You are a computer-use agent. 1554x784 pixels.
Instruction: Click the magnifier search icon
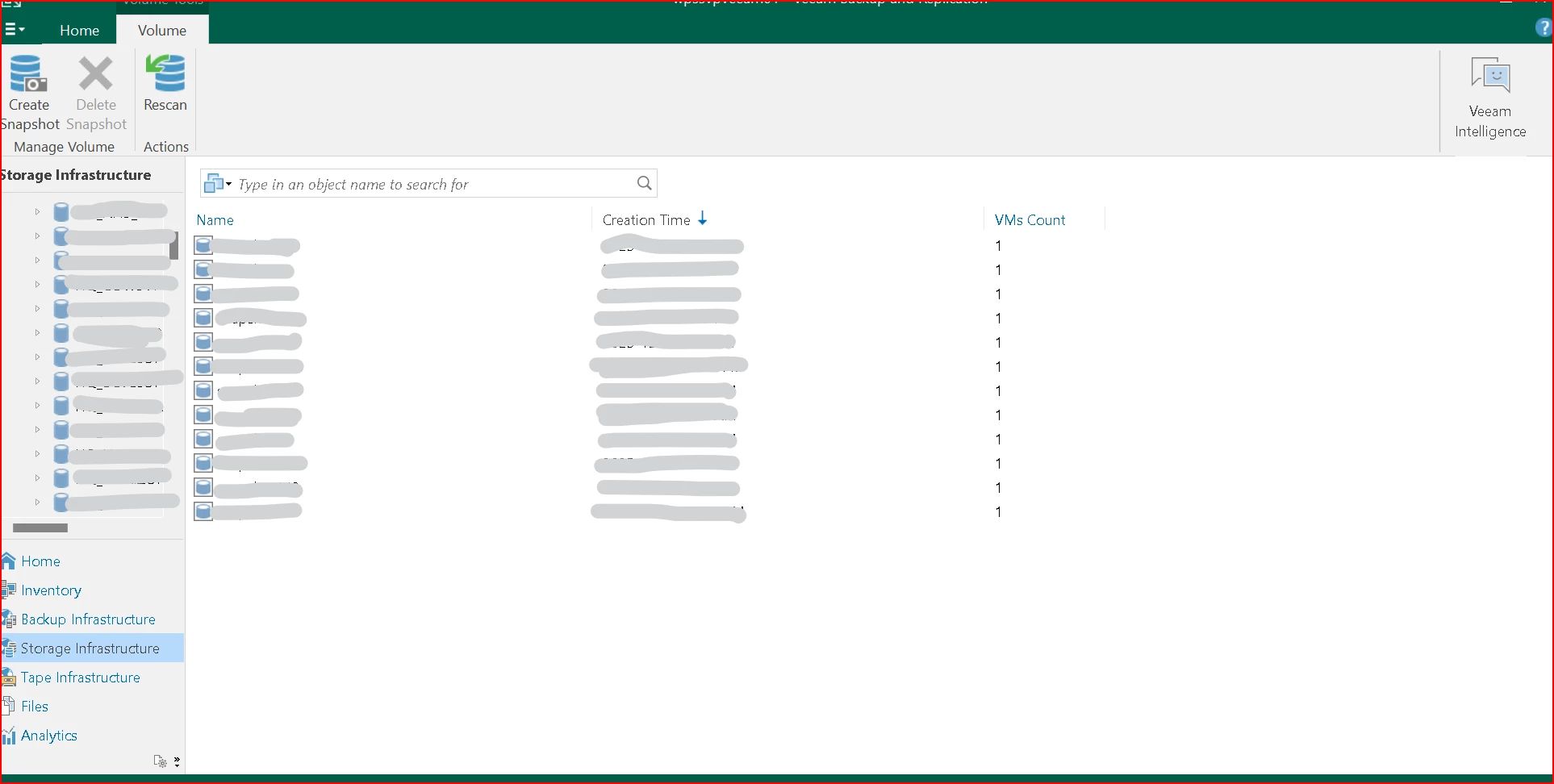pos(644,183)
